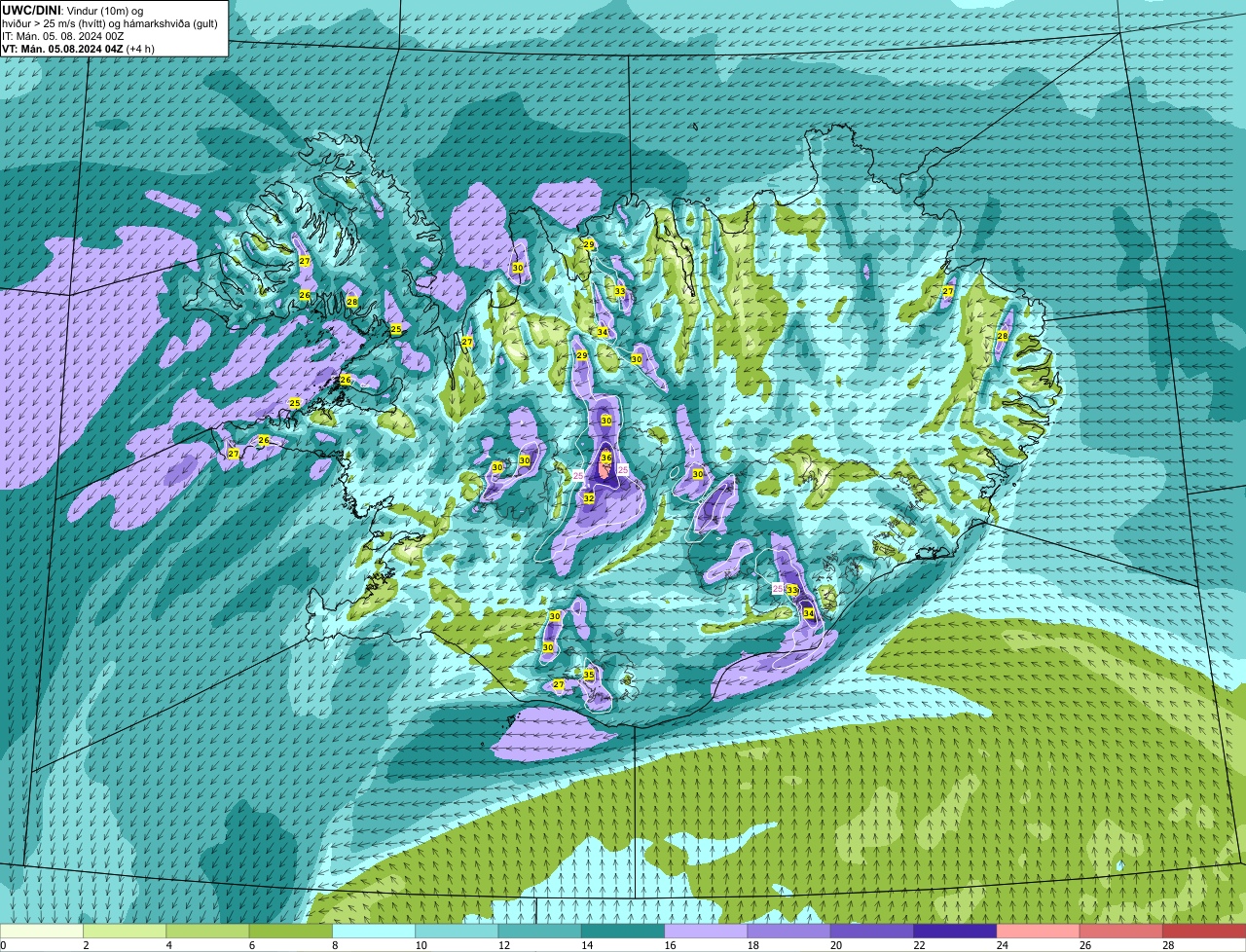
Task: Click the "hviður > 25 m/s (hvítt)" text
Action: point(54,23)
